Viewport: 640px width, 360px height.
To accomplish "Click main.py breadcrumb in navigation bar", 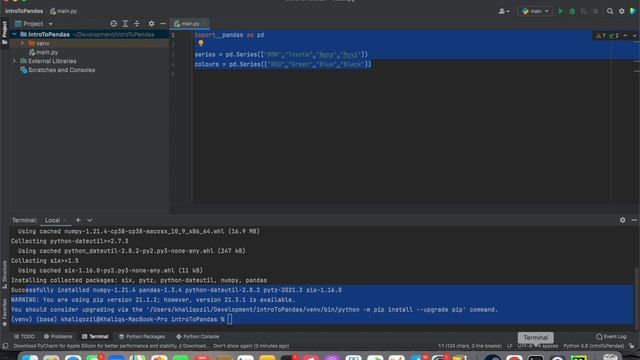I will tap(64, 11).
